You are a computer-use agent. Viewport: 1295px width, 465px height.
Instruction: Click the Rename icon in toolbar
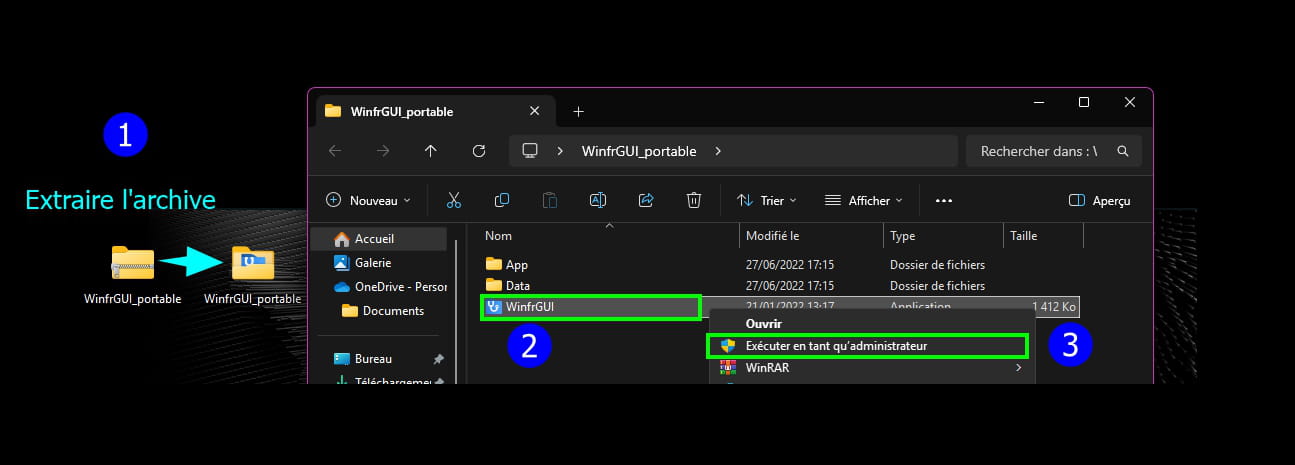(597, 200)
